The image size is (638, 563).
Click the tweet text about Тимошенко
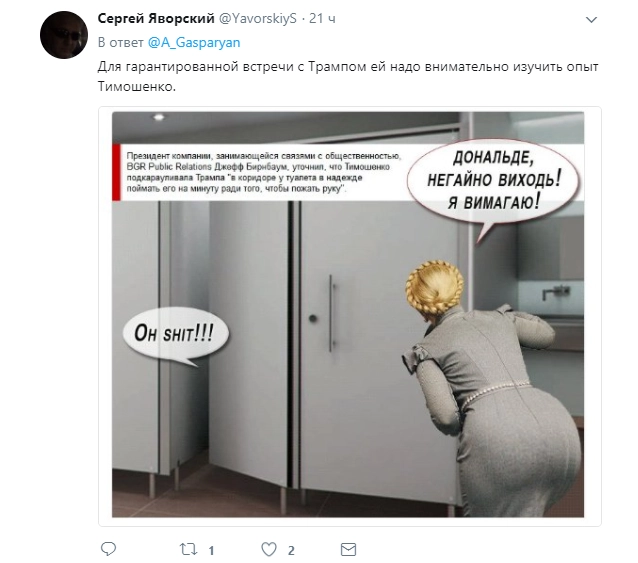[348, 76]
